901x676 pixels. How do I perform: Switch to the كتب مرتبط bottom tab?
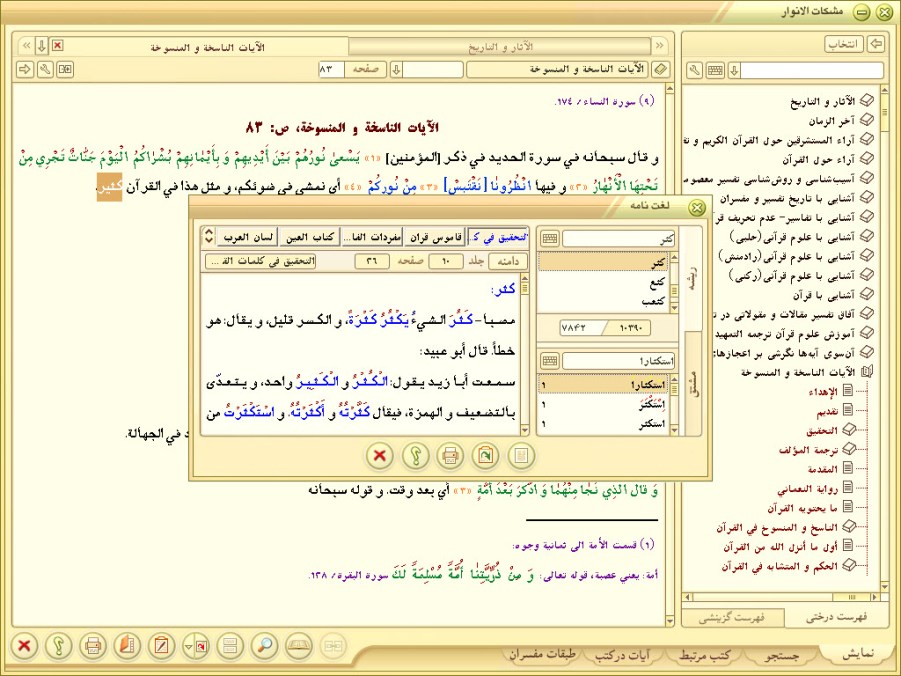[704, 655]
